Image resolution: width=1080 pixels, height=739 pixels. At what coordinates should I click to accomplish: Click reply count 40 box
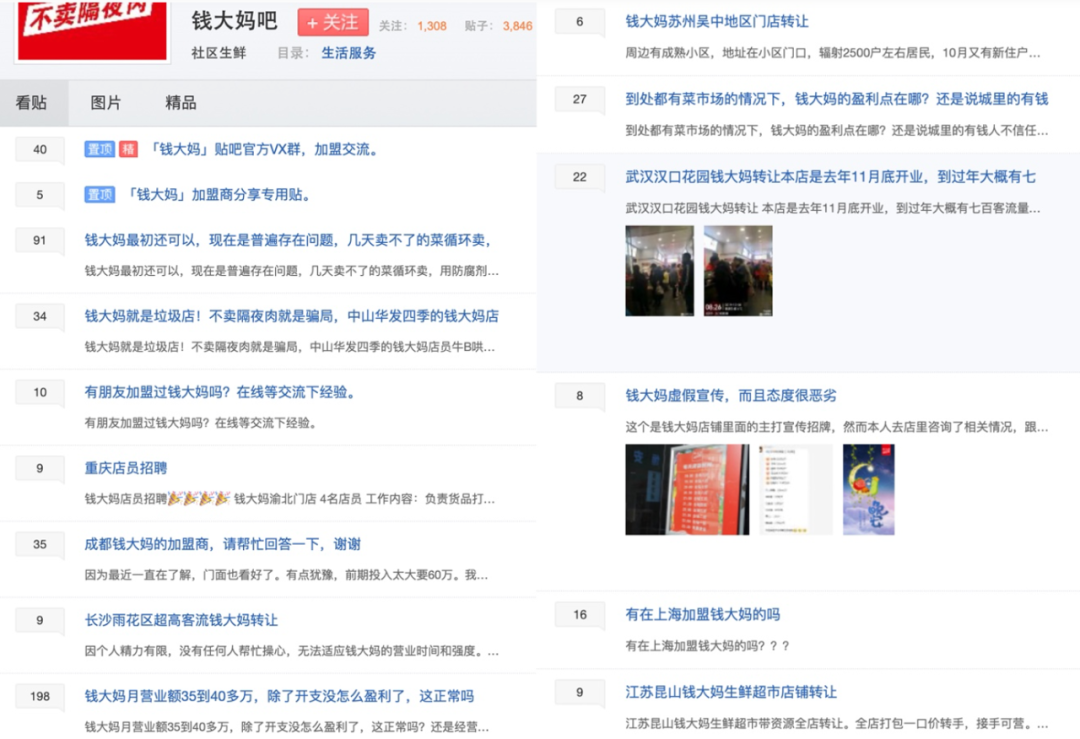40,149
